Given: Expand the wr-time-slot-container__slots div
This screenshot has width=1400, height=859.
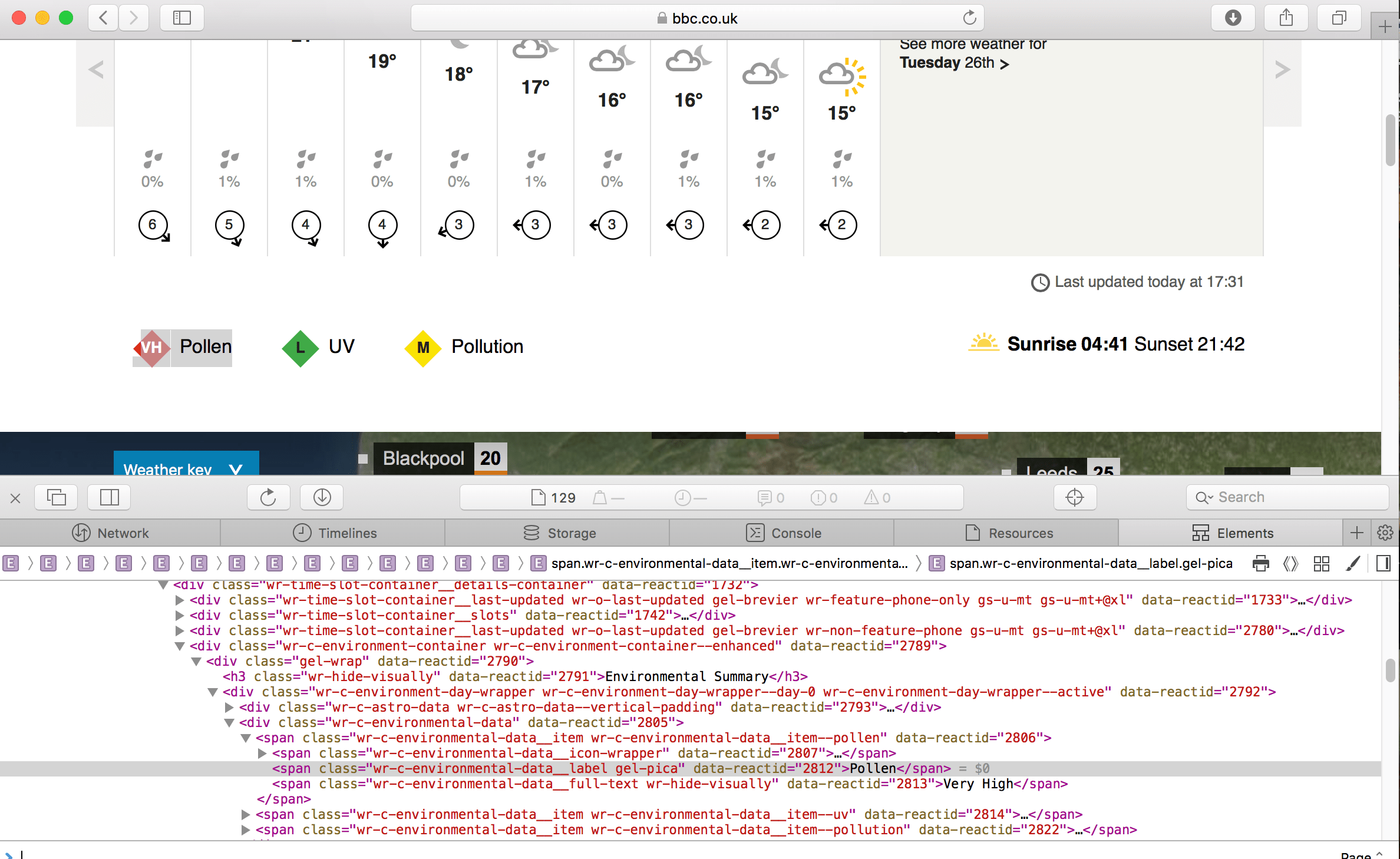Looking at the screenshot, I should coord(179,615).
